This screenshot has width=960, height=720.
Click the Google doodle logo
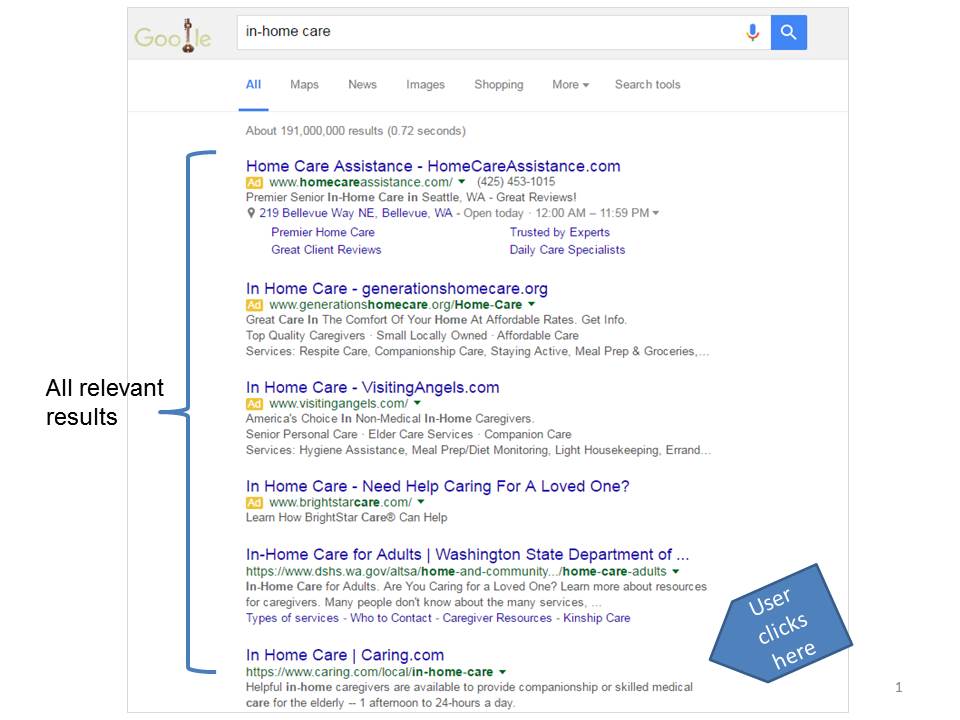(173, 36)
